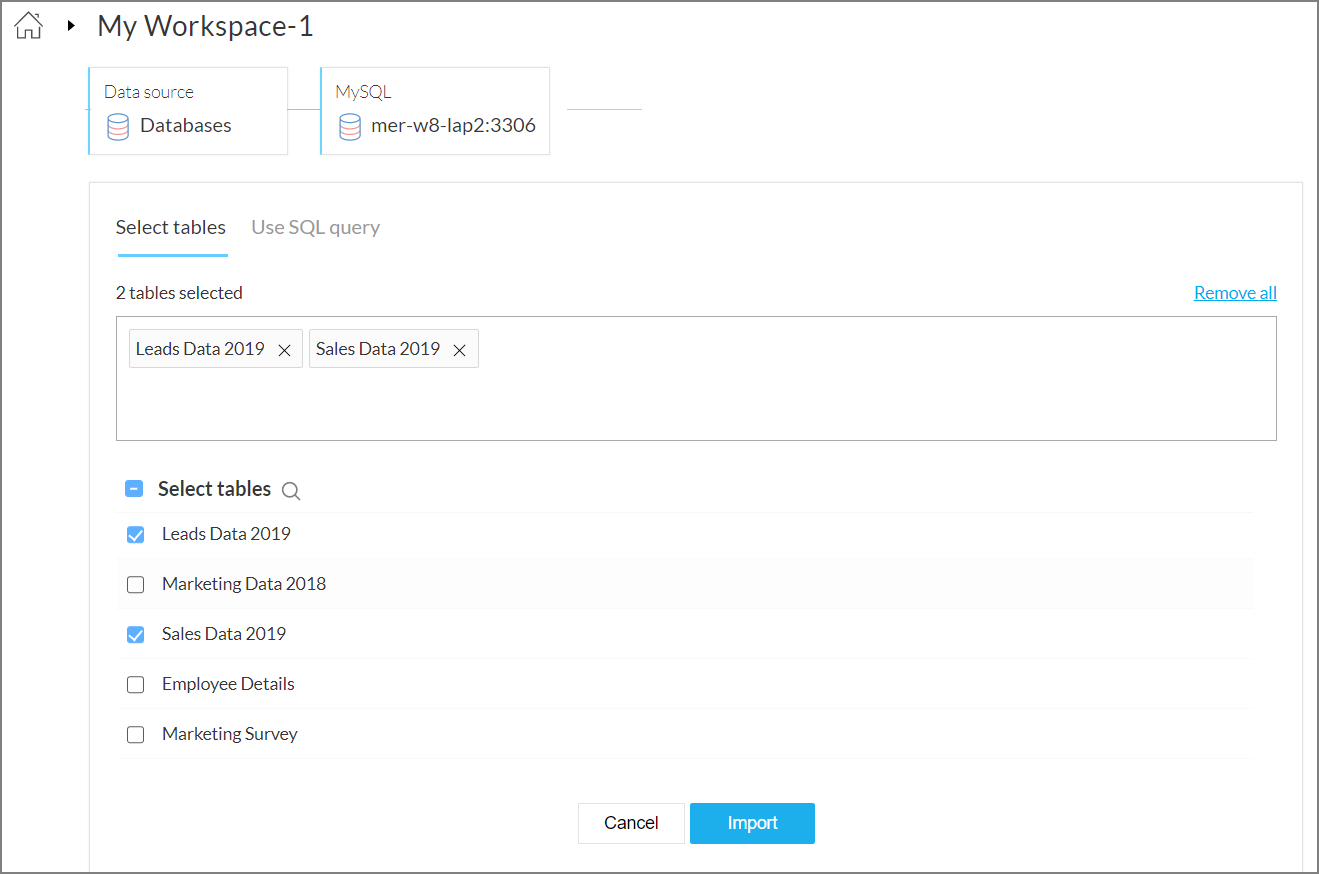Screen dimensions: 1319x874
Task: Switch to the Select tables tab
Action: tap(171, 227)
